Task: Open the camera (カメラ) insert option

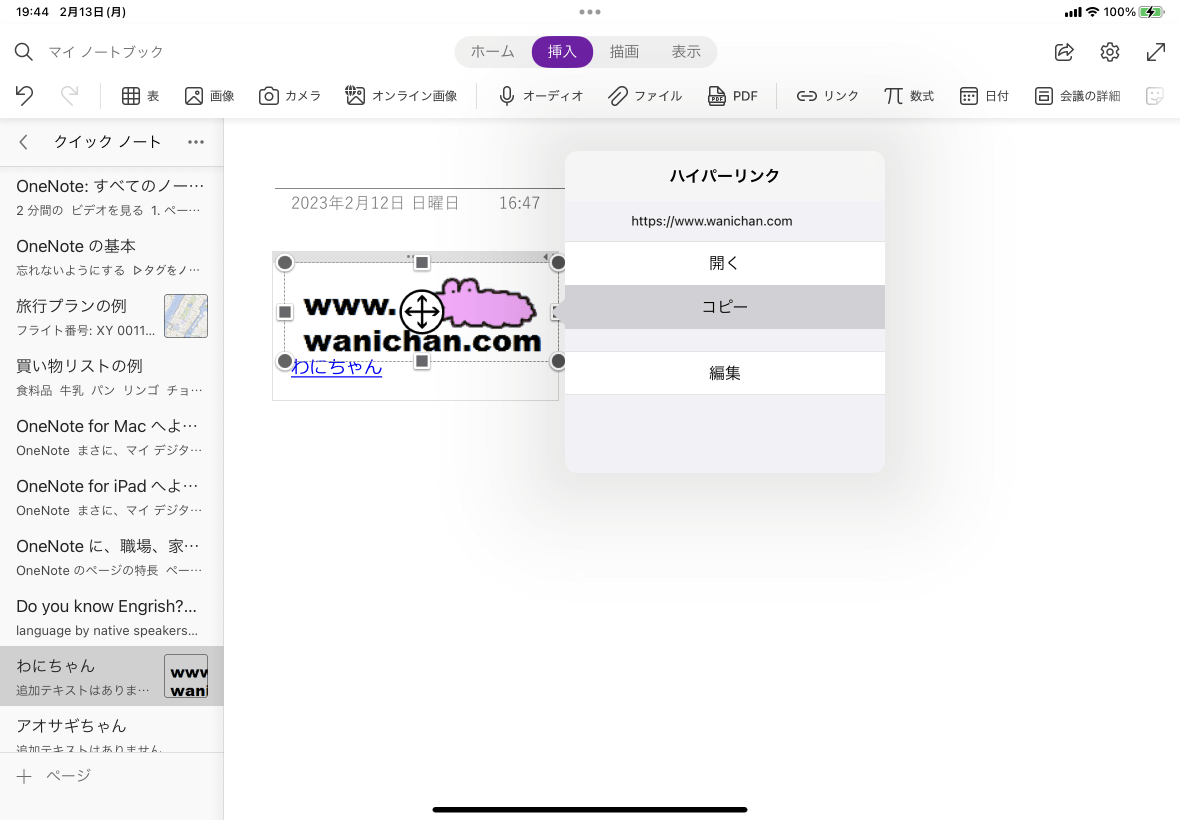Action: [290, 96]
